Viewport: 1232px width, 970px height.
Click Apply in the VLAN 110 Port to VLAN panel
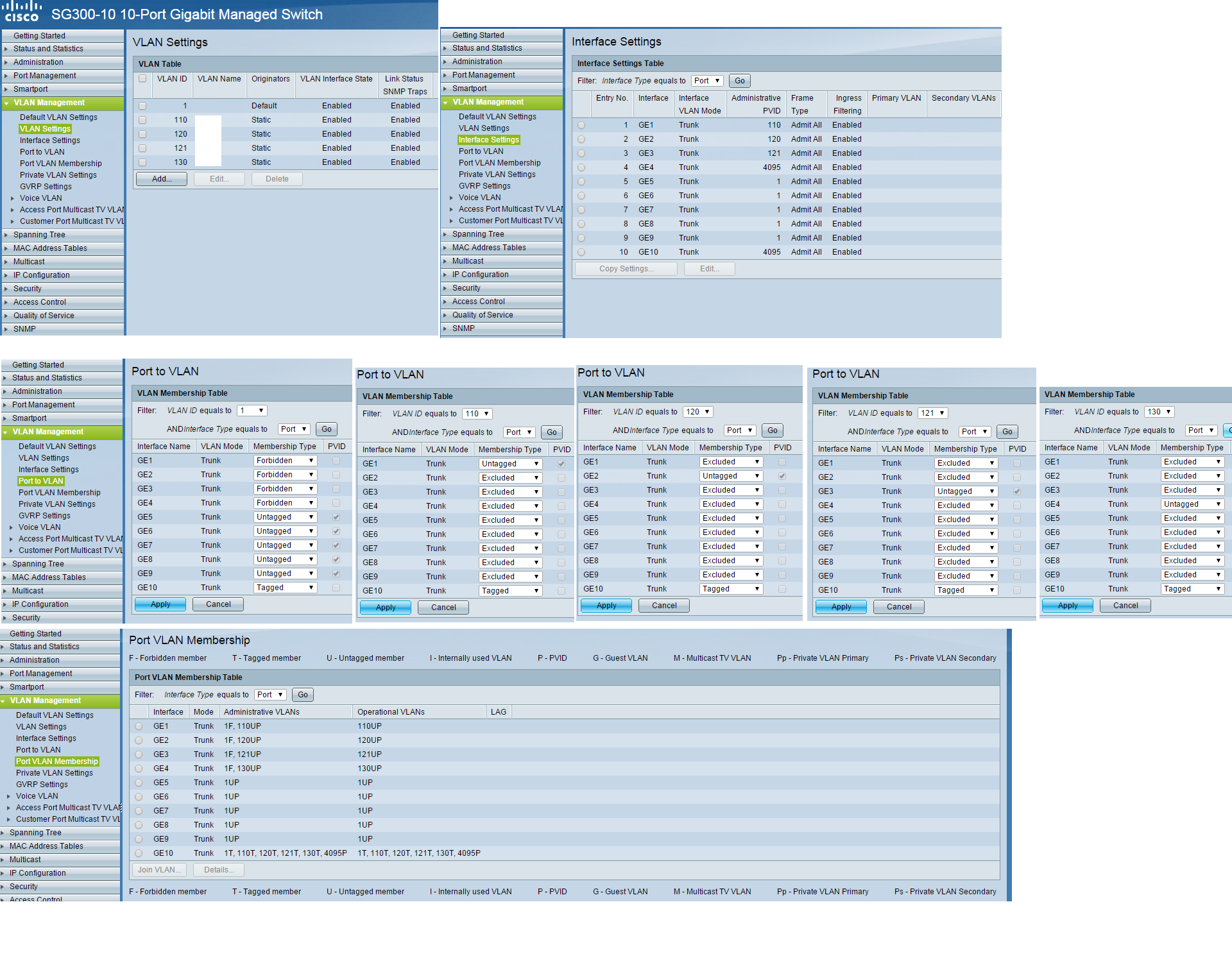tap(386, 608)
